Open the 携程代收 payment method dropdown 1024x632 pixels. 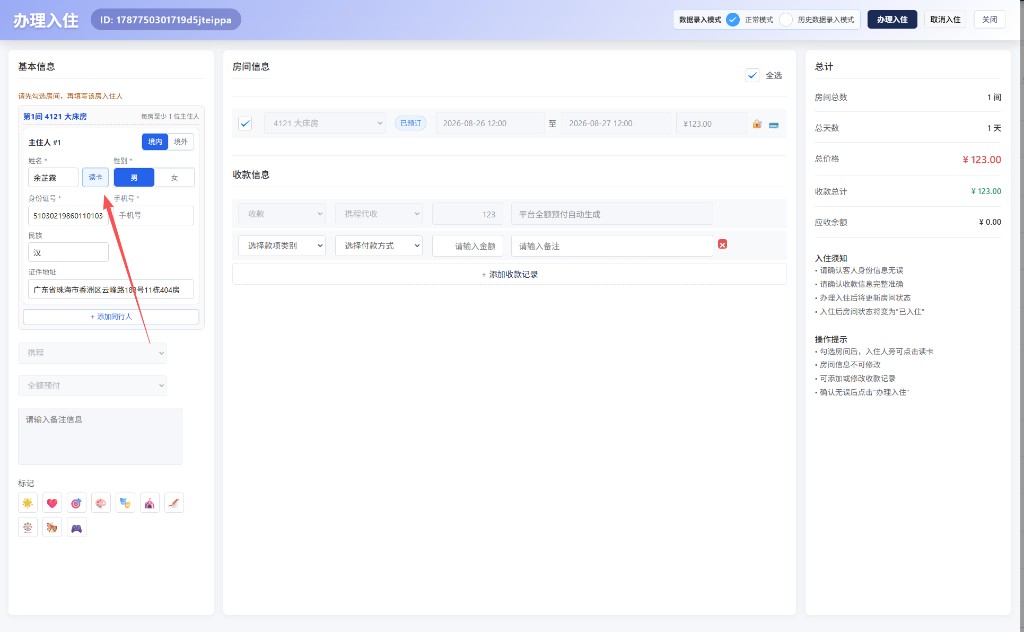click(379, 213)
